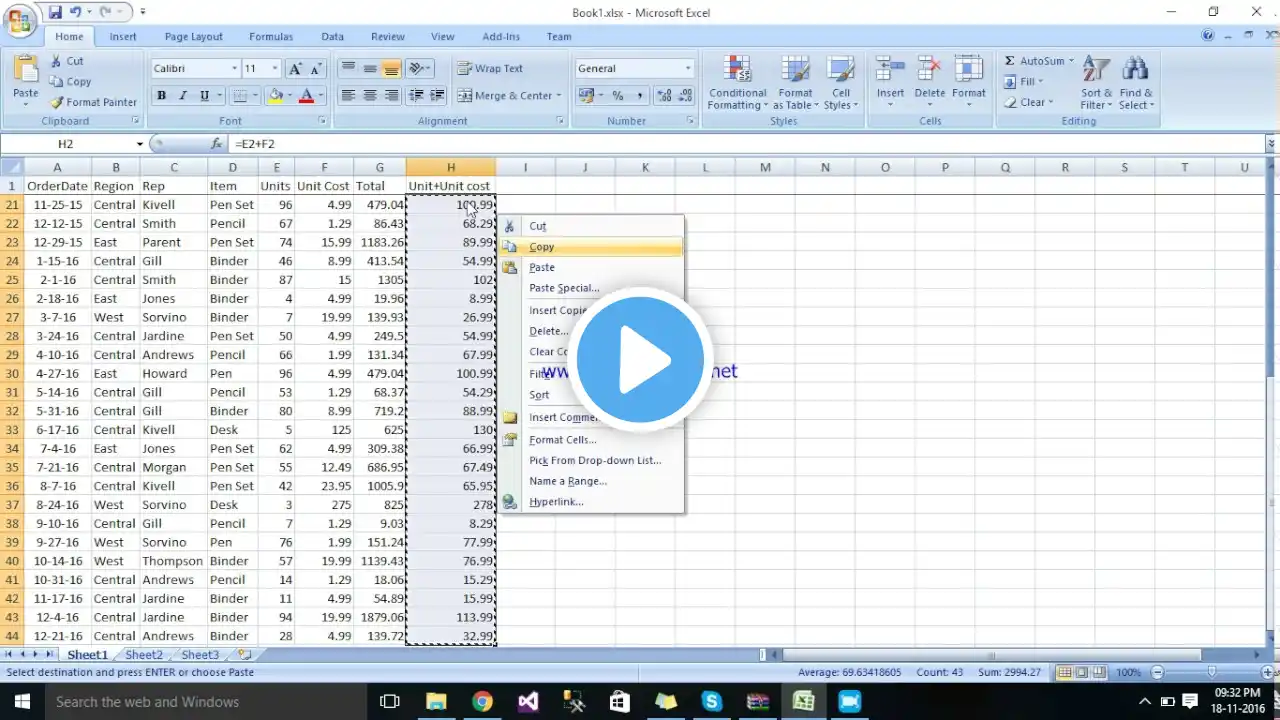This screenshot has width=1280, height=720.
Task: Open the Sheet2 worksheet tab
Action: coord(144,655)
